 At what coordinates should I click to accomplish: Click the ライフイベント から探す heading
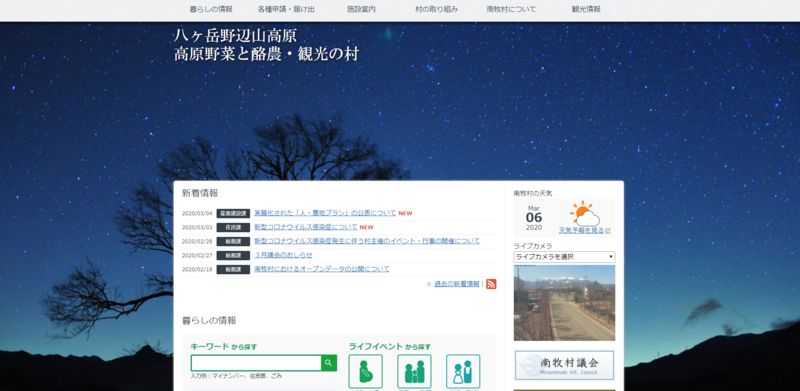tap(390, 347)
